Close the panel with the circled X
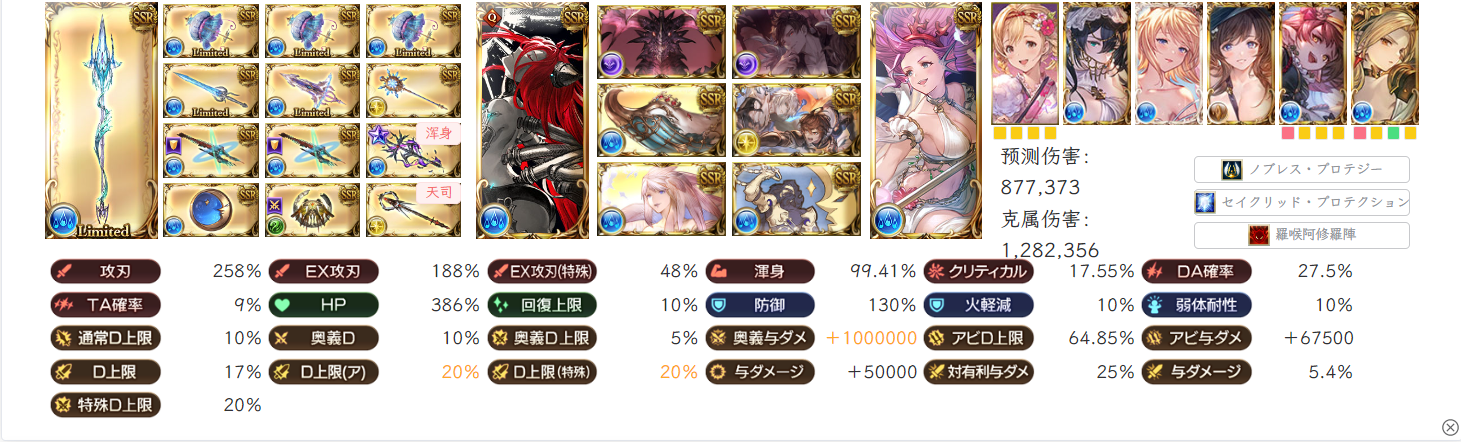1461x442 pixels. 1449,427
